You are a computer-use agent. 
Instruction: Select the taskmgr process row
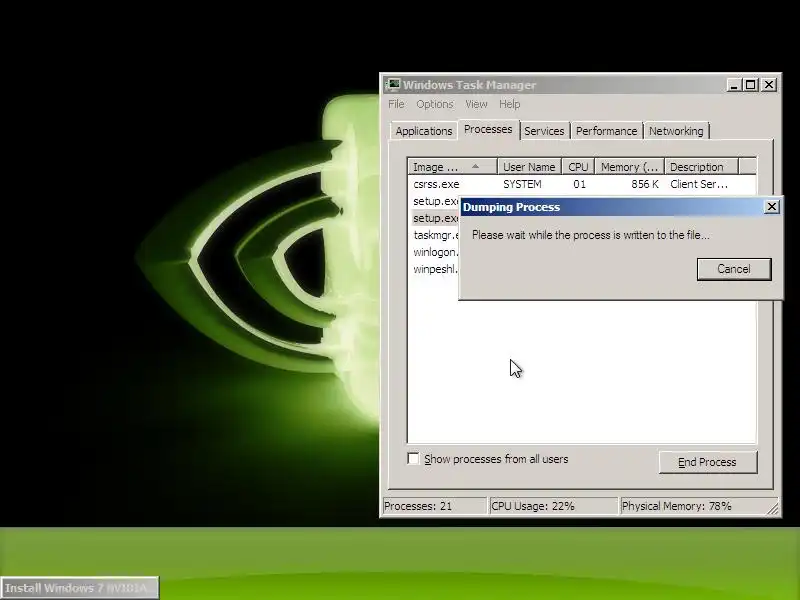click(435, 235)
